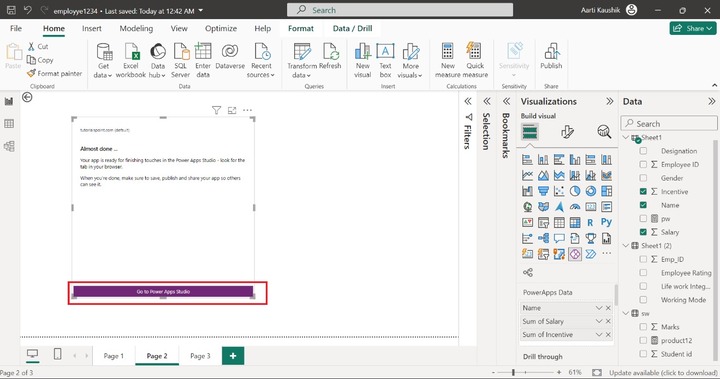
Task: Uncheck the Salary field checkbox
Action: point(643,232)
